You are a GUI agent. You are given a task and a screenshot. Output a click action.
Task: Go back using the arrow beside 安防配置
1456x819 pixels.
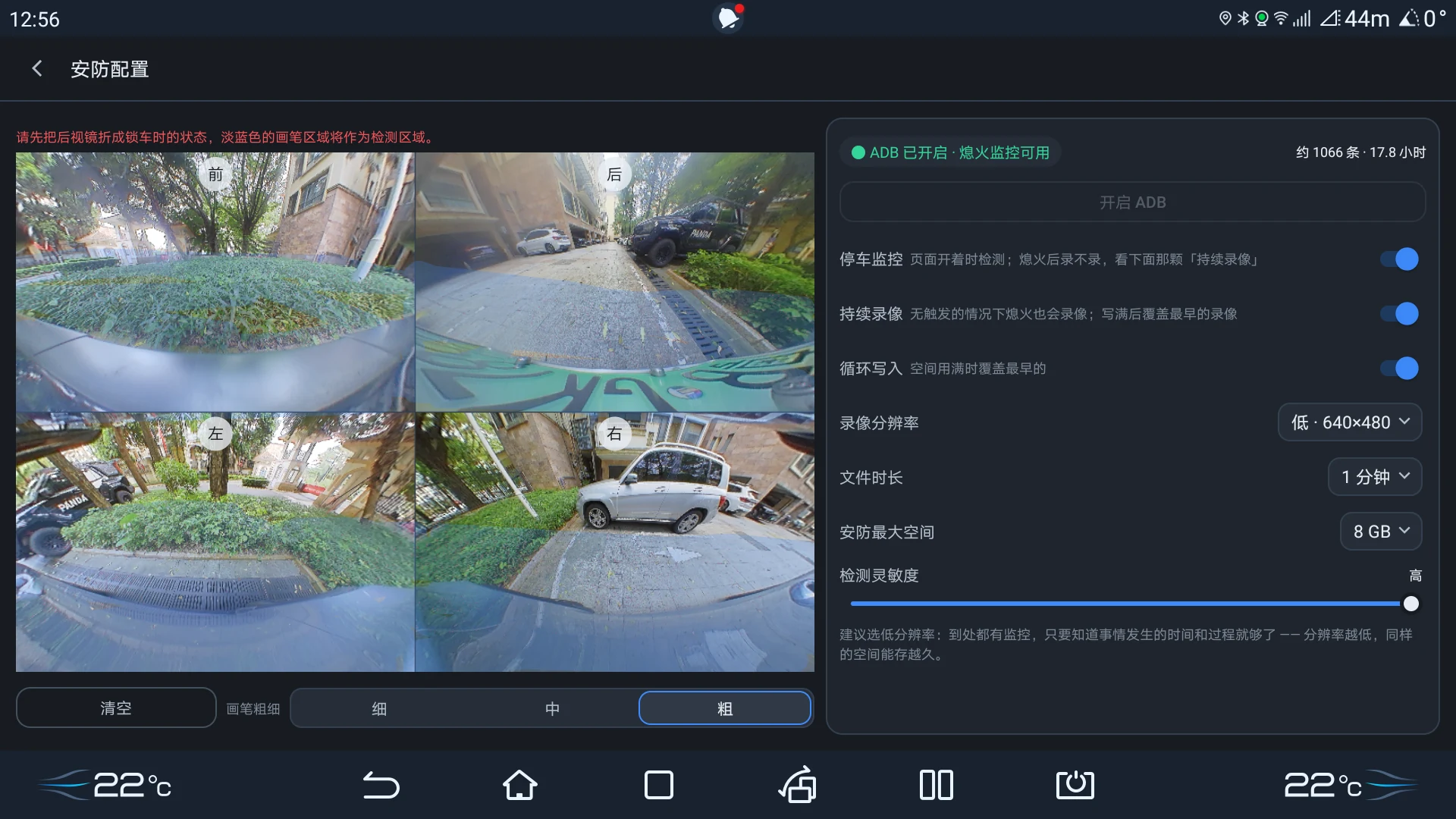[x=36, y=69]
